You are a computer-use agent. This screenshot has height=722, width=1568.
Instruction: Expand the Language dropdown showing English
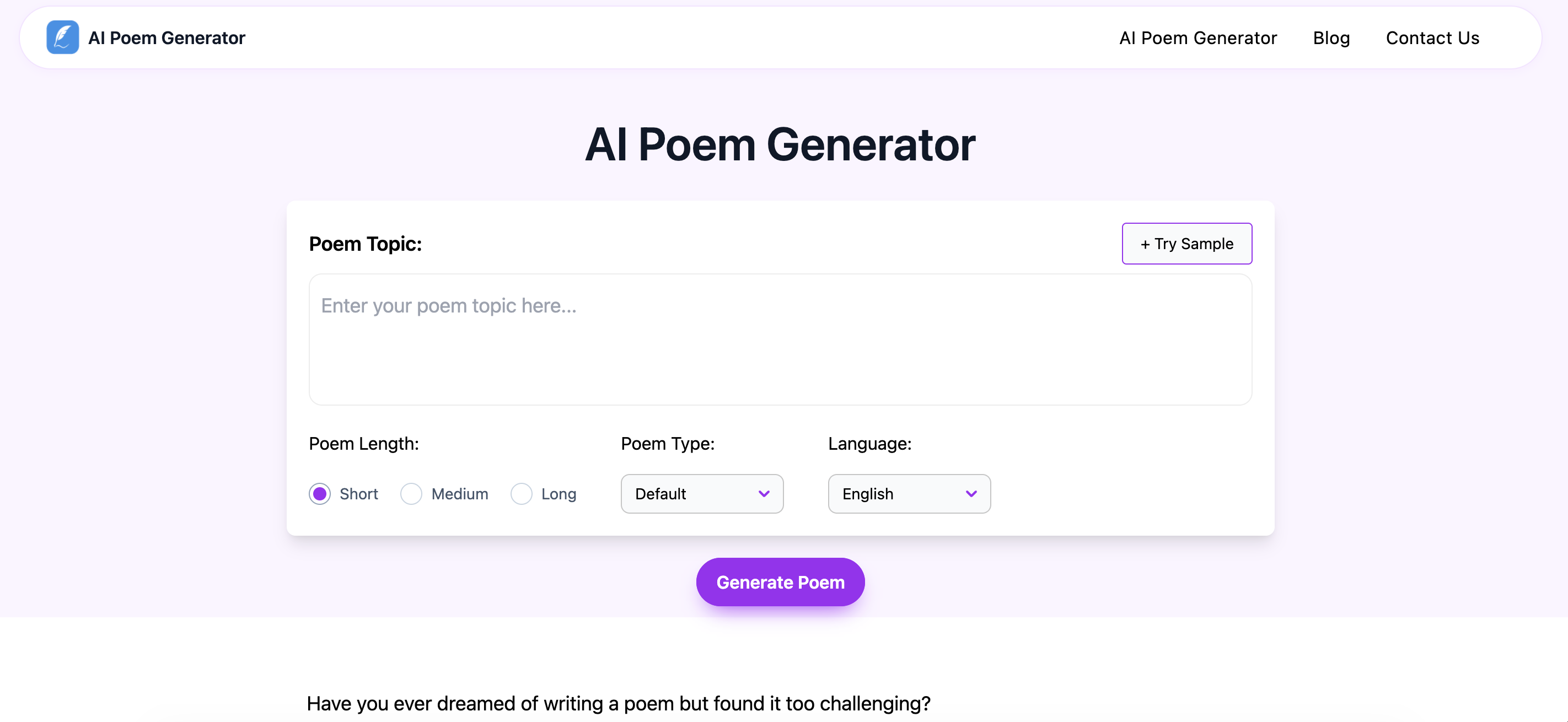[908, 494]
